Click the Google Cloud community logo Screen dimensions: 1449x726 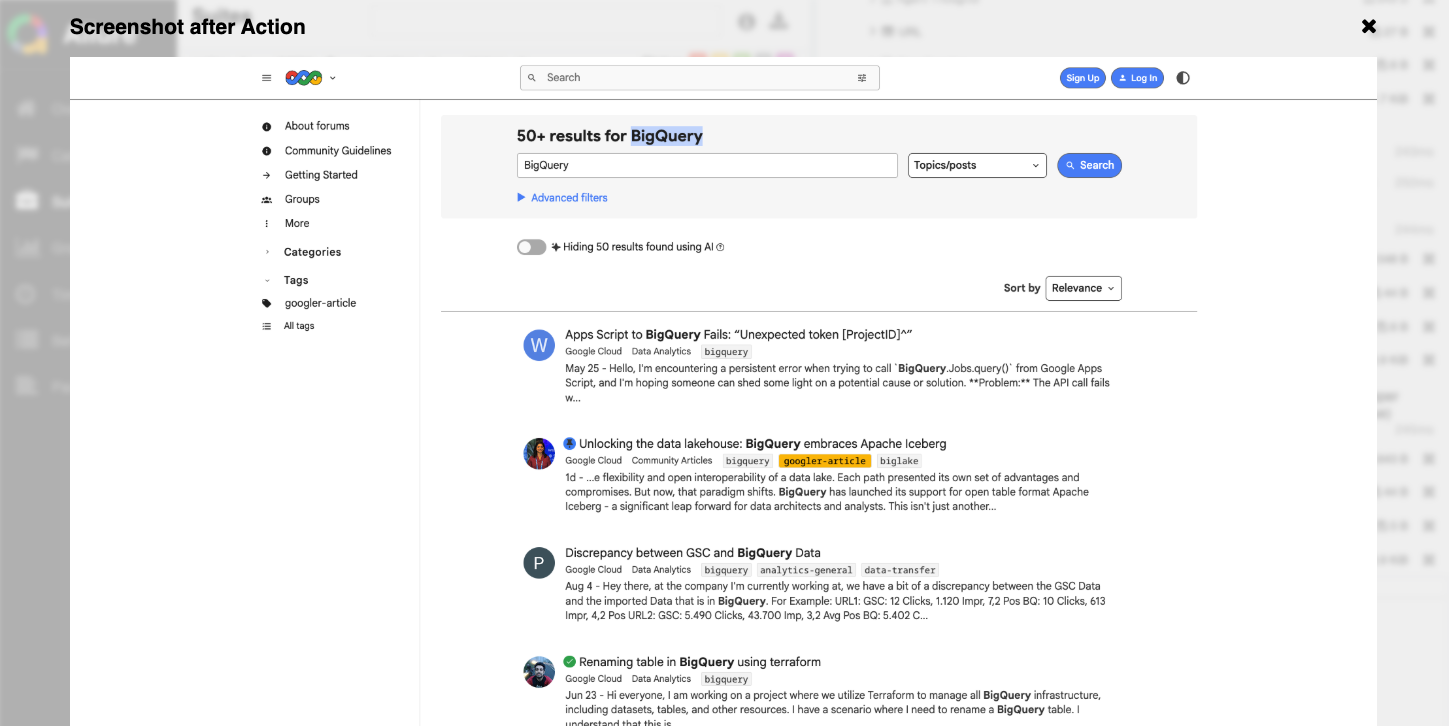(x=303, y=78)
